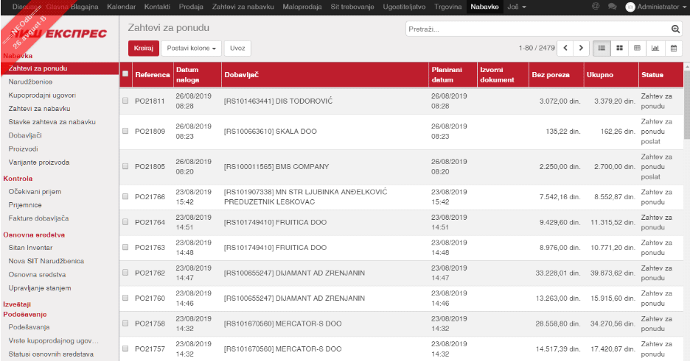The image size is (690, 361).
Task: Open Varijante proizvoda in sidebar
Action: point(39,162)
